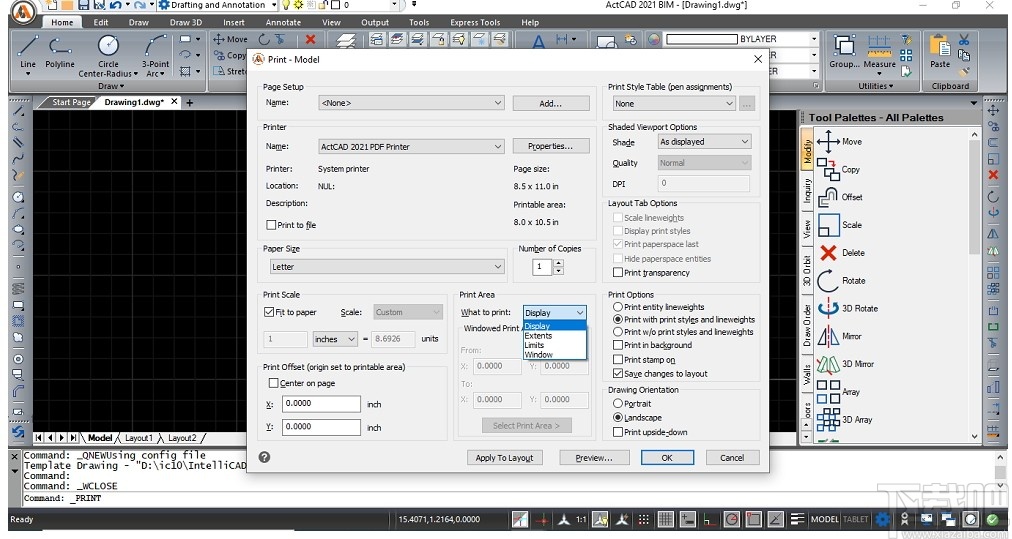Click the settings gear icon in status bar
The image size is (1012, 539).
[882, 519]
